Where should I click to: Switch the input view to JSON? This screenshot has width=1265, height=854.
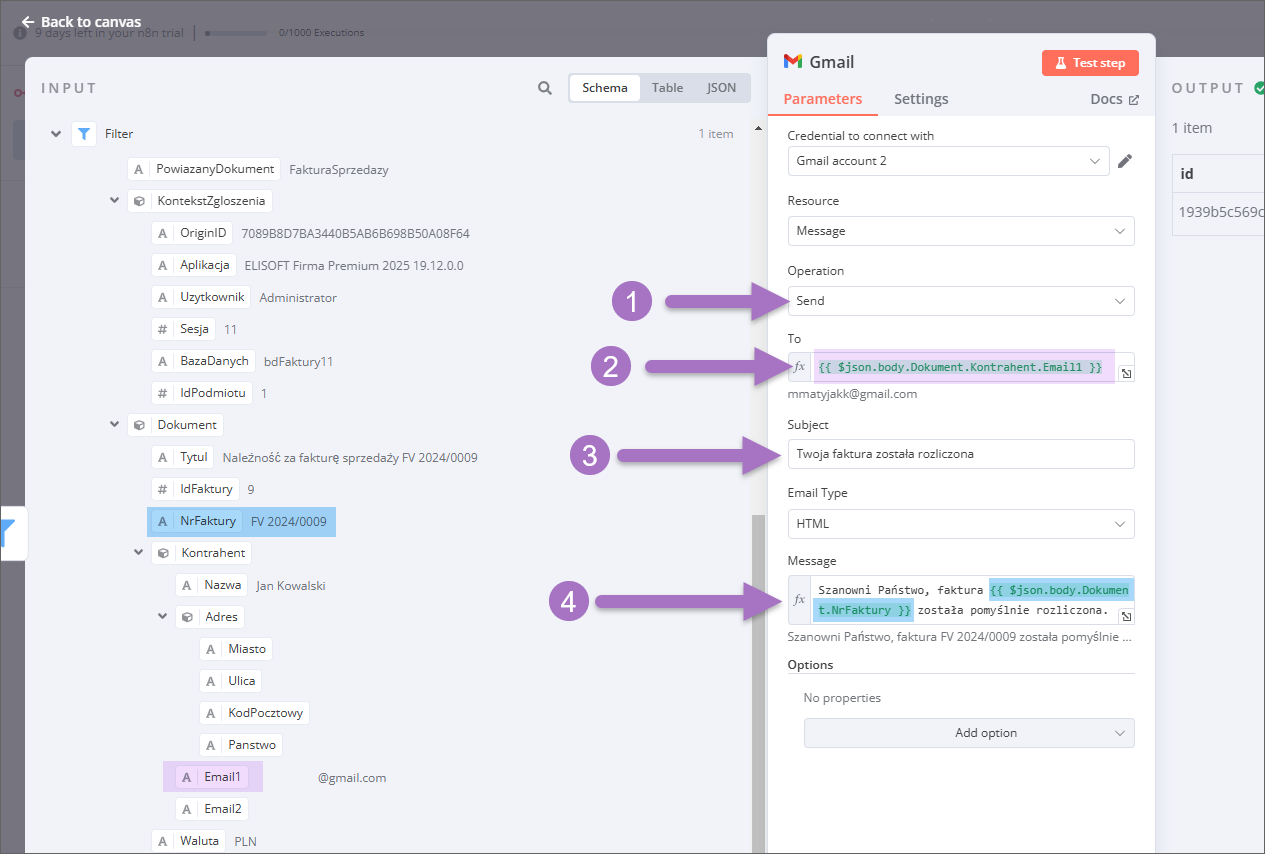(x=721, y=88)
